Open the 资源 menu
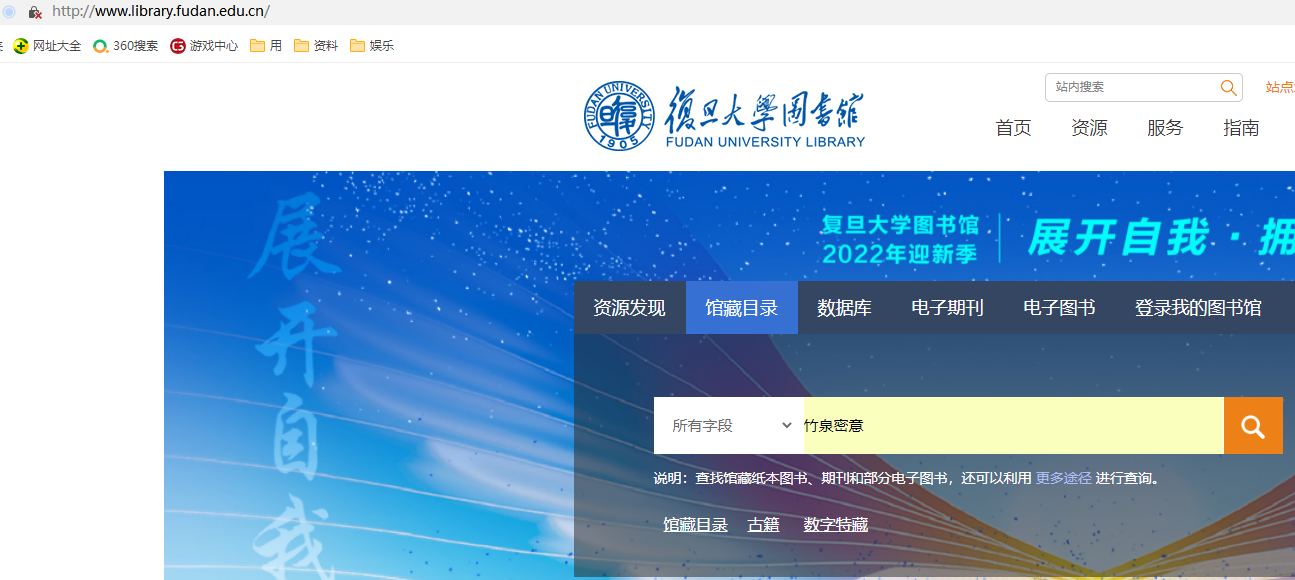This screenshot has width=1295, height=580. click(1088, 127)
